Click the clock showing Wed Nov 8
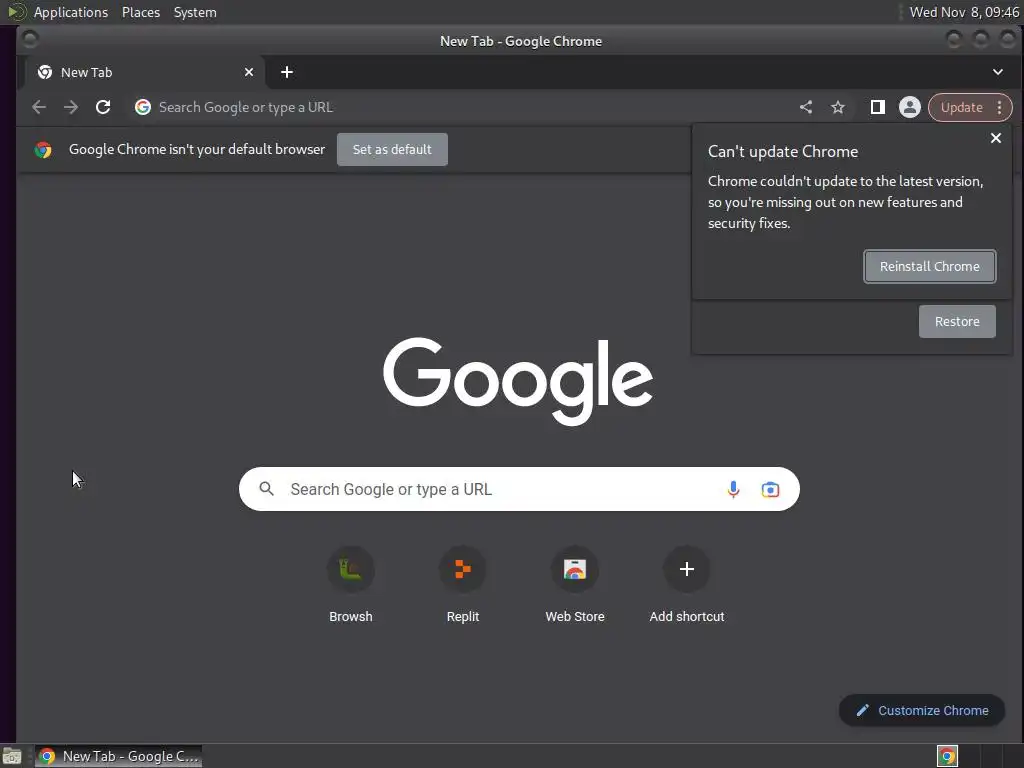The width and height of the screenshot is (1024, 768). click(964, 12)
